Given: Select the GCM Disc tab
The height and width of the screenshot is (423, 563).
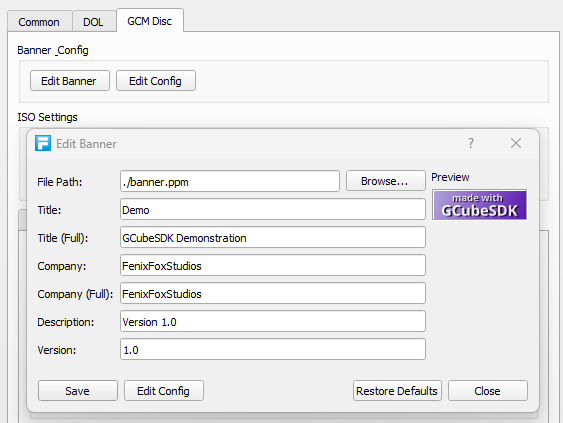Looking at the screenshot, I should tap(150, 20).
